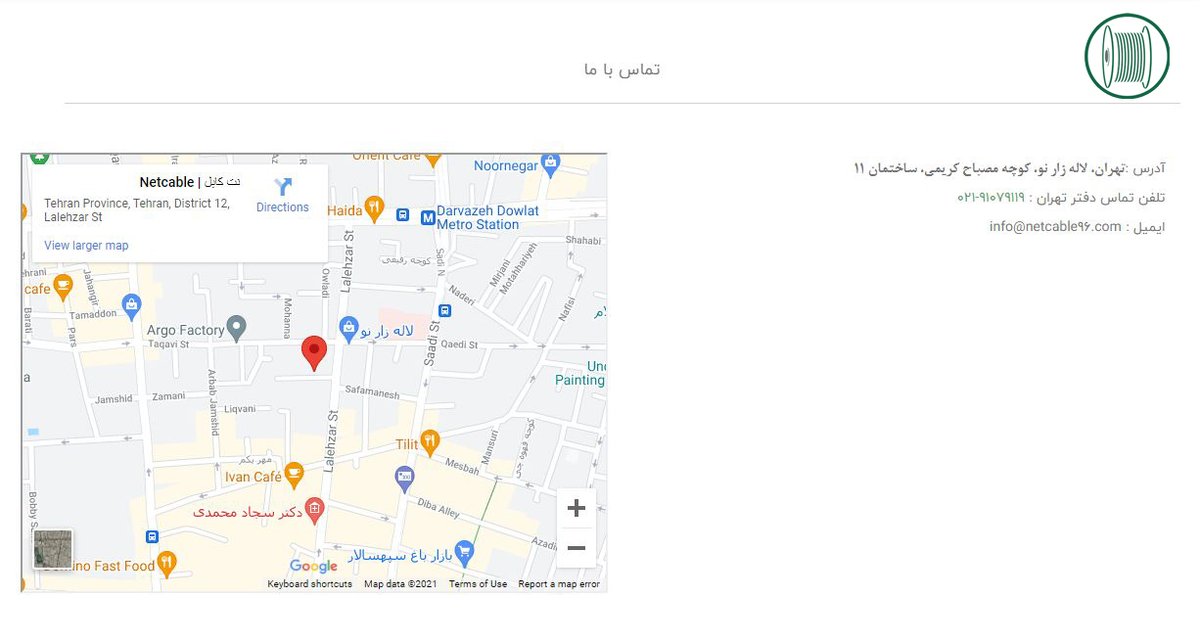Select the Haida restaurant marker
The image size is (1200, 643).
[375, 207]
